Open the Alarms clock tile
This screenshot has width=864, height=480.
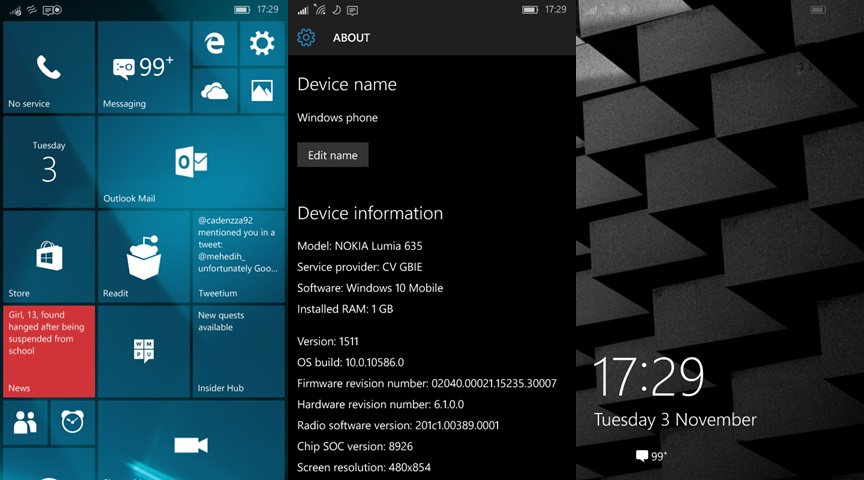(x=73, y=423)
